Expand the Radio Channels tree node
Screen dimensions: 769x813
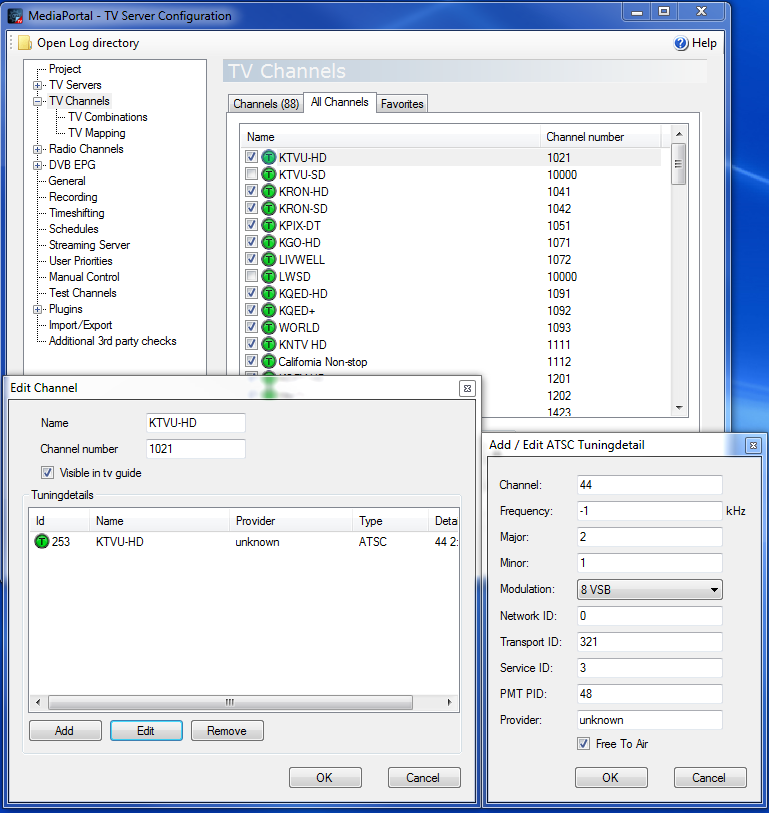(x=38, y=149)
